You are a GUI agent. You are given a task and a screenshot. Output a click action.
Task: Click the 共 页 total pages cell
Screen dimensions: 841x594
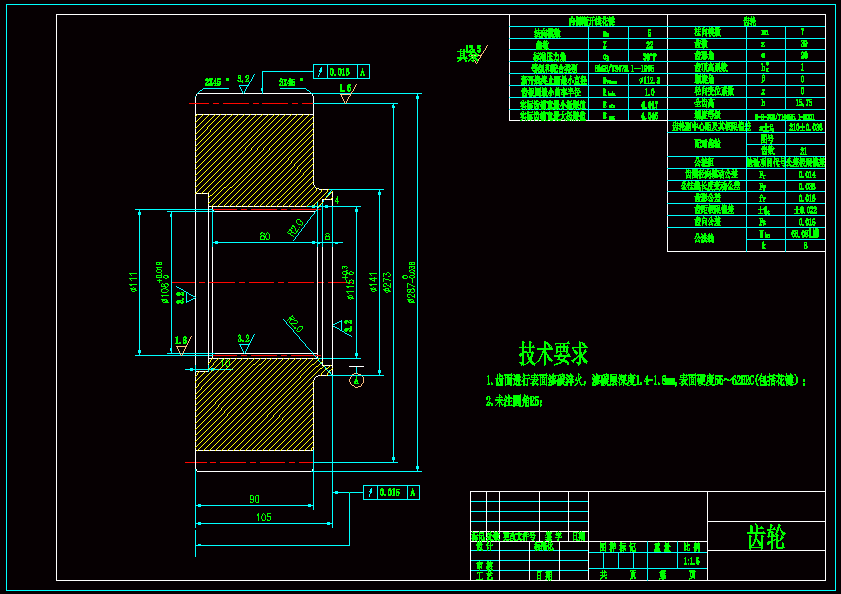coord(618,575)
